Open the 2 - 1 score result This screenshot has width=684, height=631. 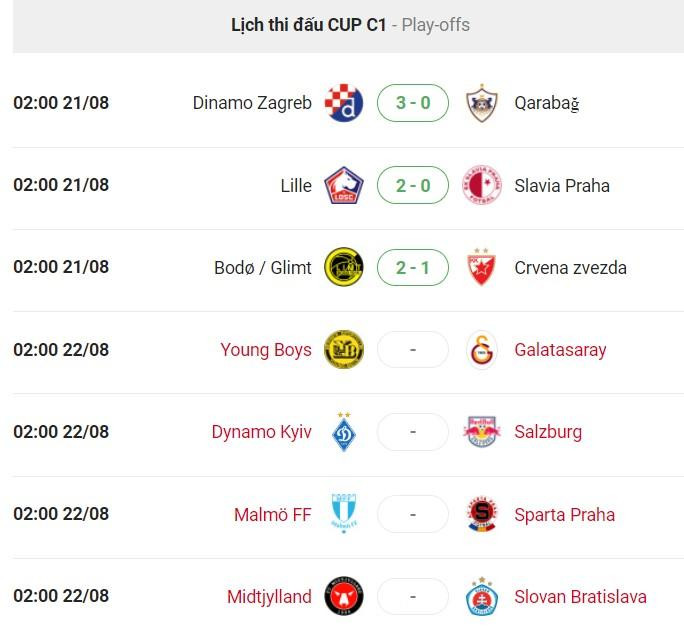pyautogui.click(x=413, y=267)
